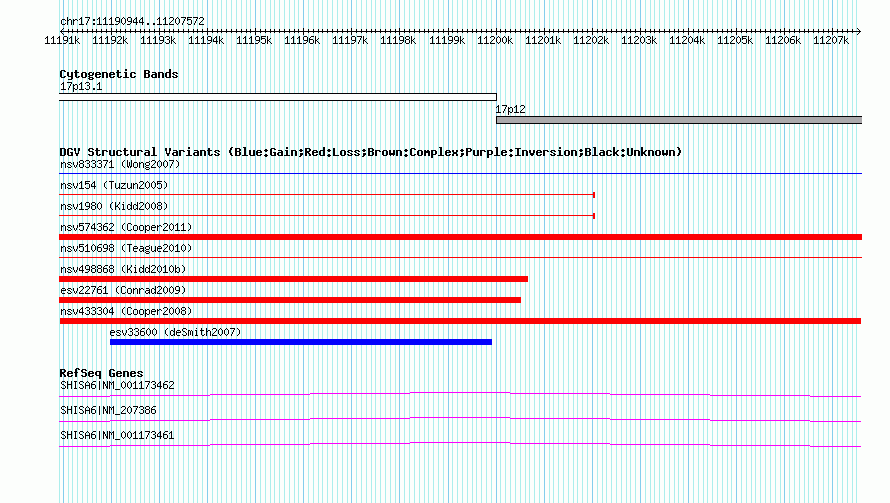This screenshot has height=503, width=890.
Task: Click the 11204k ruler tick label
Action: (x=687, y=40)
